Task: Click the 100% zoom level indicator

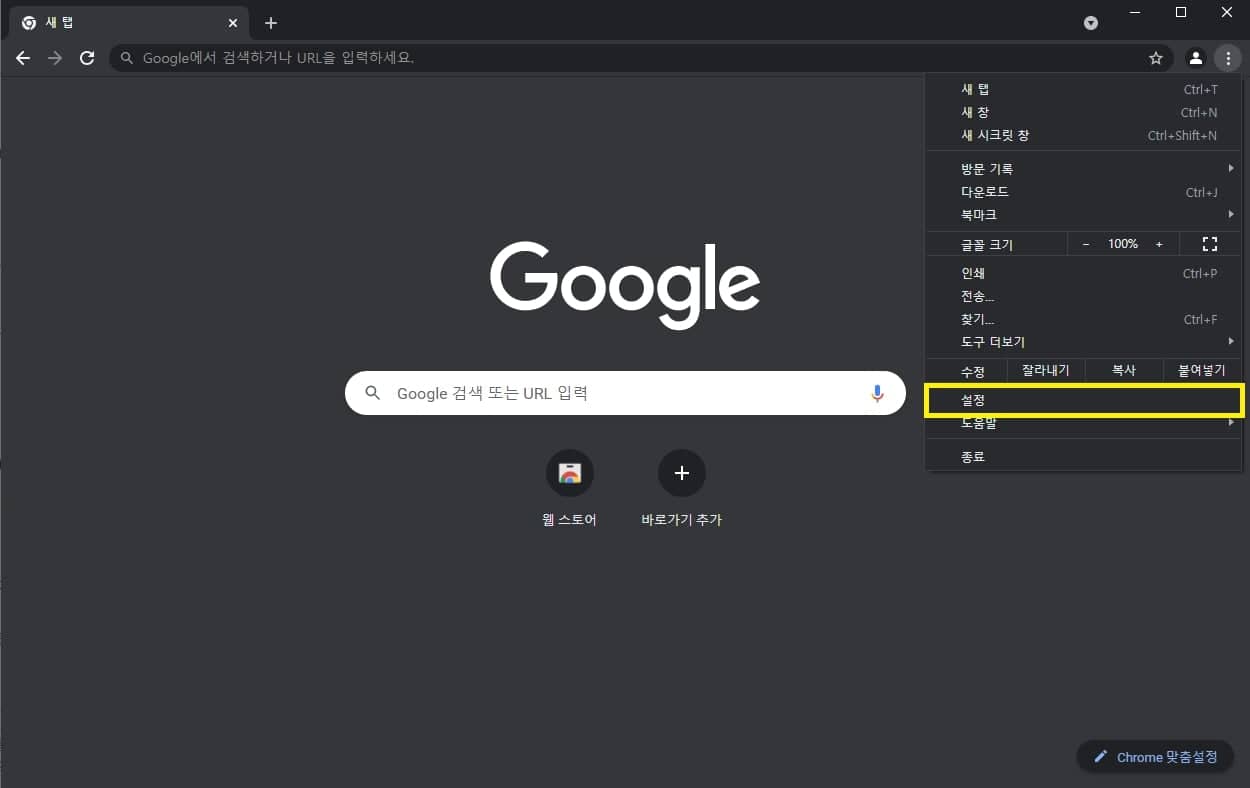Action: (x=1123, y=243)
